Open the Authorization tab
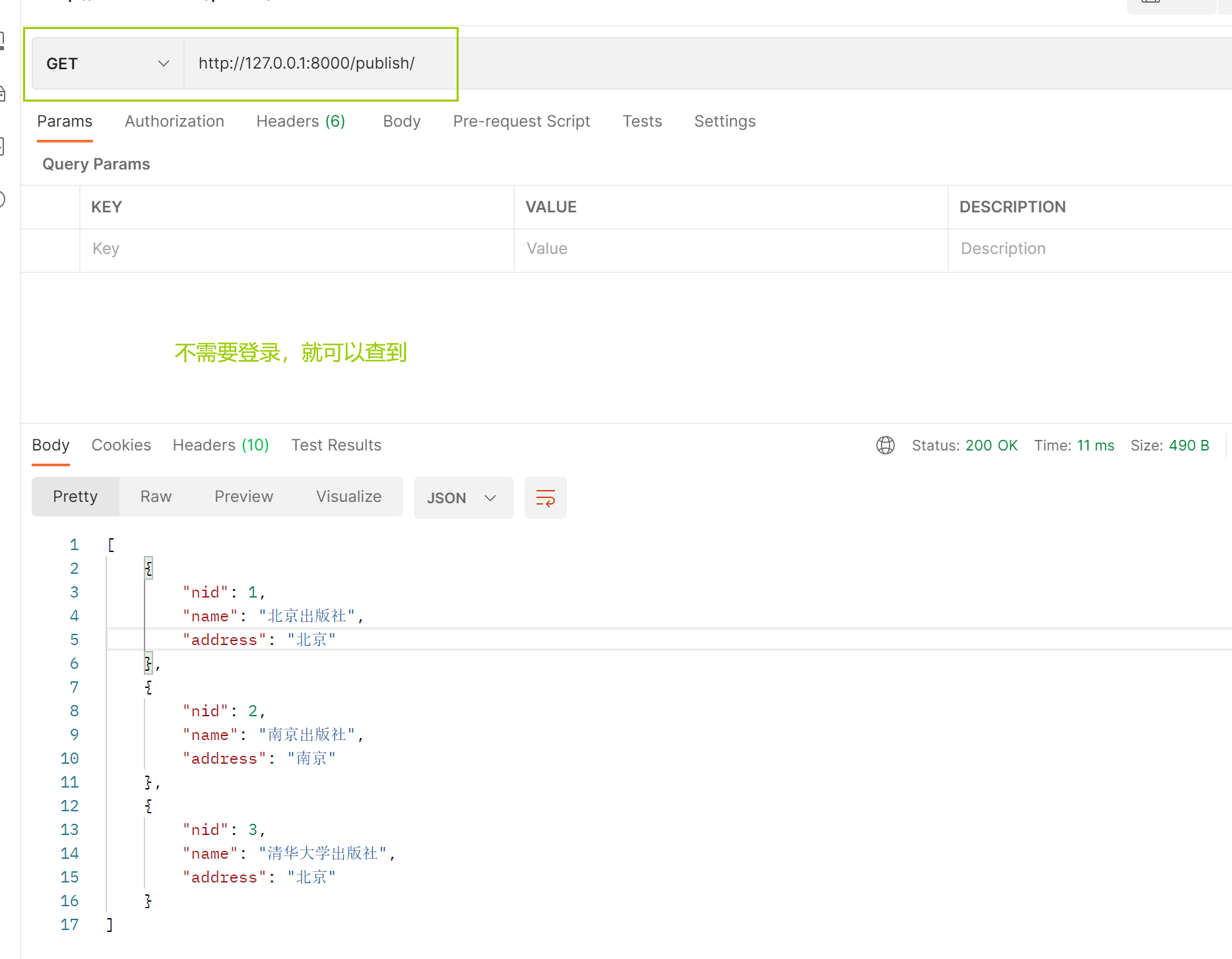Viewport: 1232px width, 959px height. [174, 121]
